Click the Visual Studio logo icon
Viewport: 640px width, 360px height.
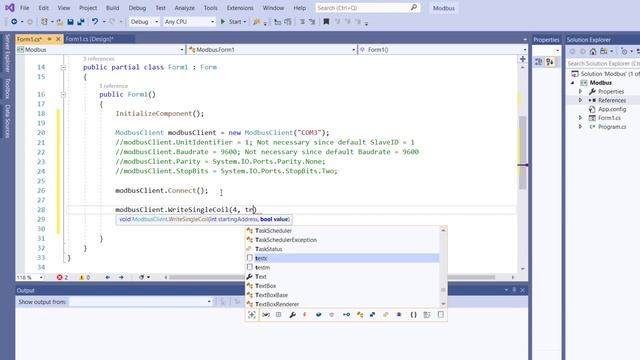pyautogui.click(x=10, y=8)
